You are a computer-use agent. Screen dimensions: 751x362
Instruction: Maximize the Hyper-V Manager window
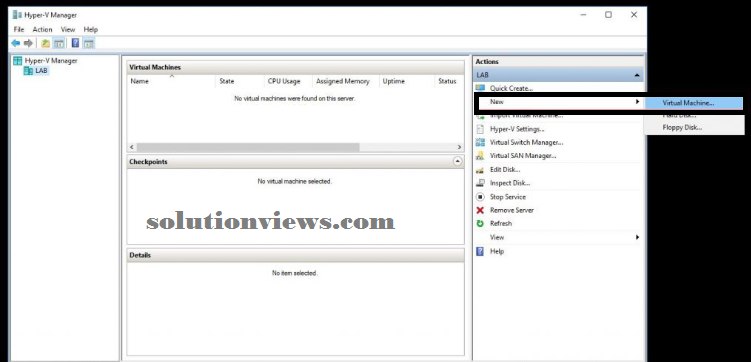pyautogui.click(x=608, y=15)
